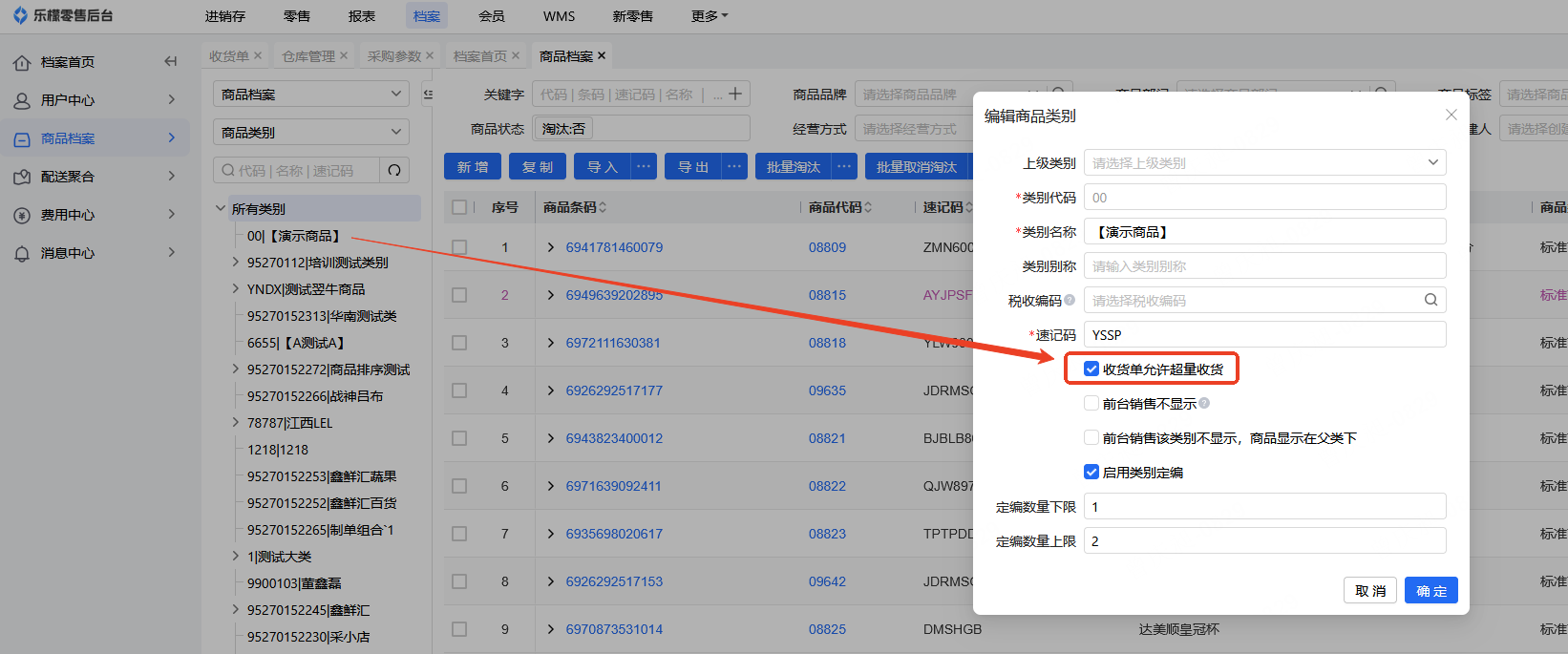This screenshot has width=1568, height=654.
Task: Select checkbox for row 2
Action: pos(459,295)
